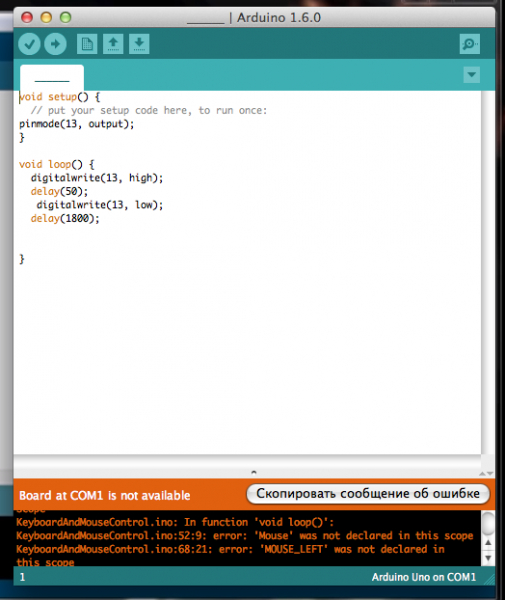This screenshot has height=600, width=505.
Task: Click the console scrollbar thumb
Action: (x=488, y=524)
